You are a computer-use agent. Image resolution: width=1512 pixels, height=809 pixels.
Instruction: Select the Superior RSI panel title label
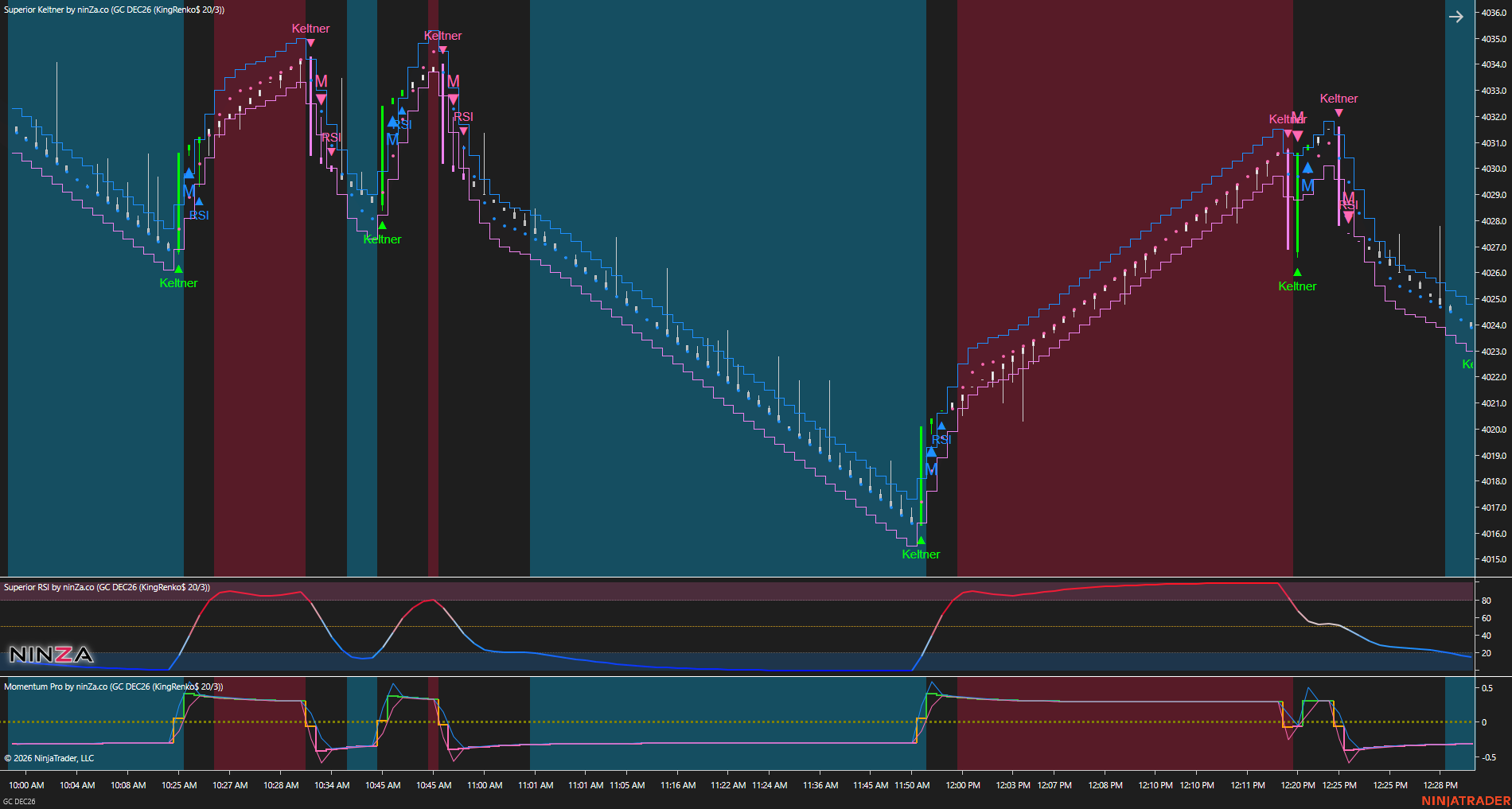[107, 587]
